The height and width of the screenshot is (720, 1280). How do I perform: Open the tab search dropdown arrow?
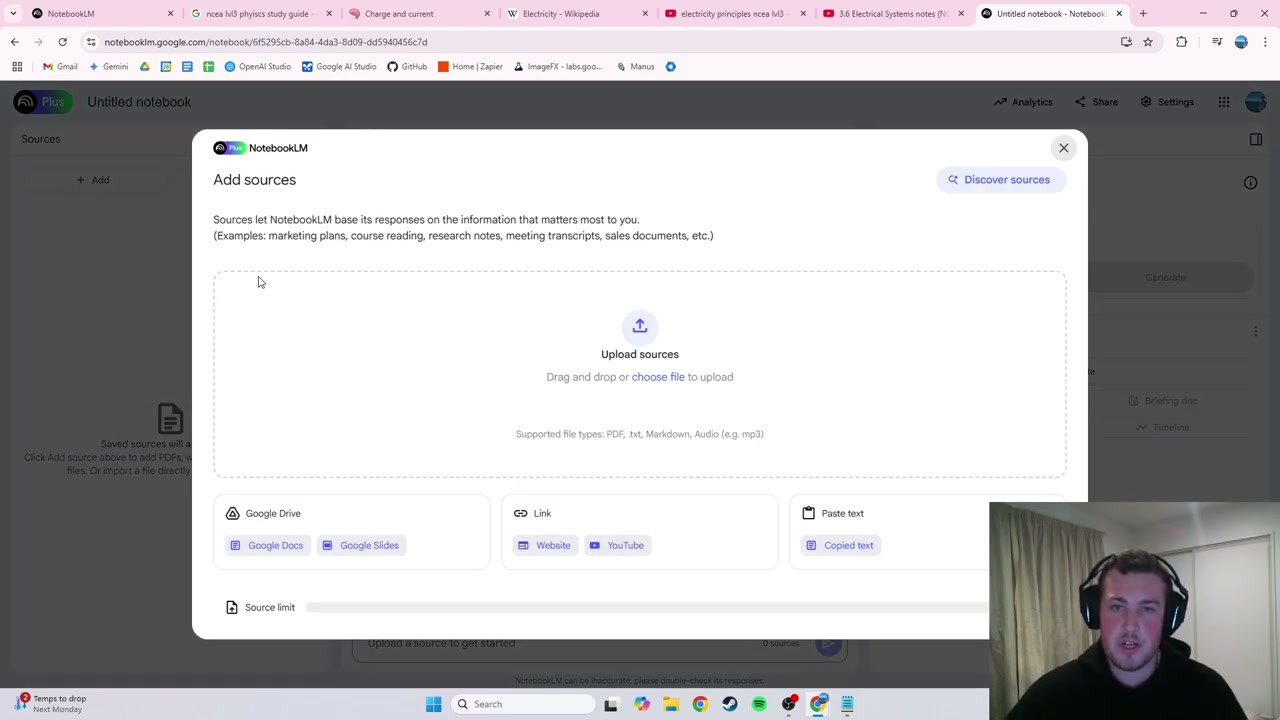tap(13, 14)
